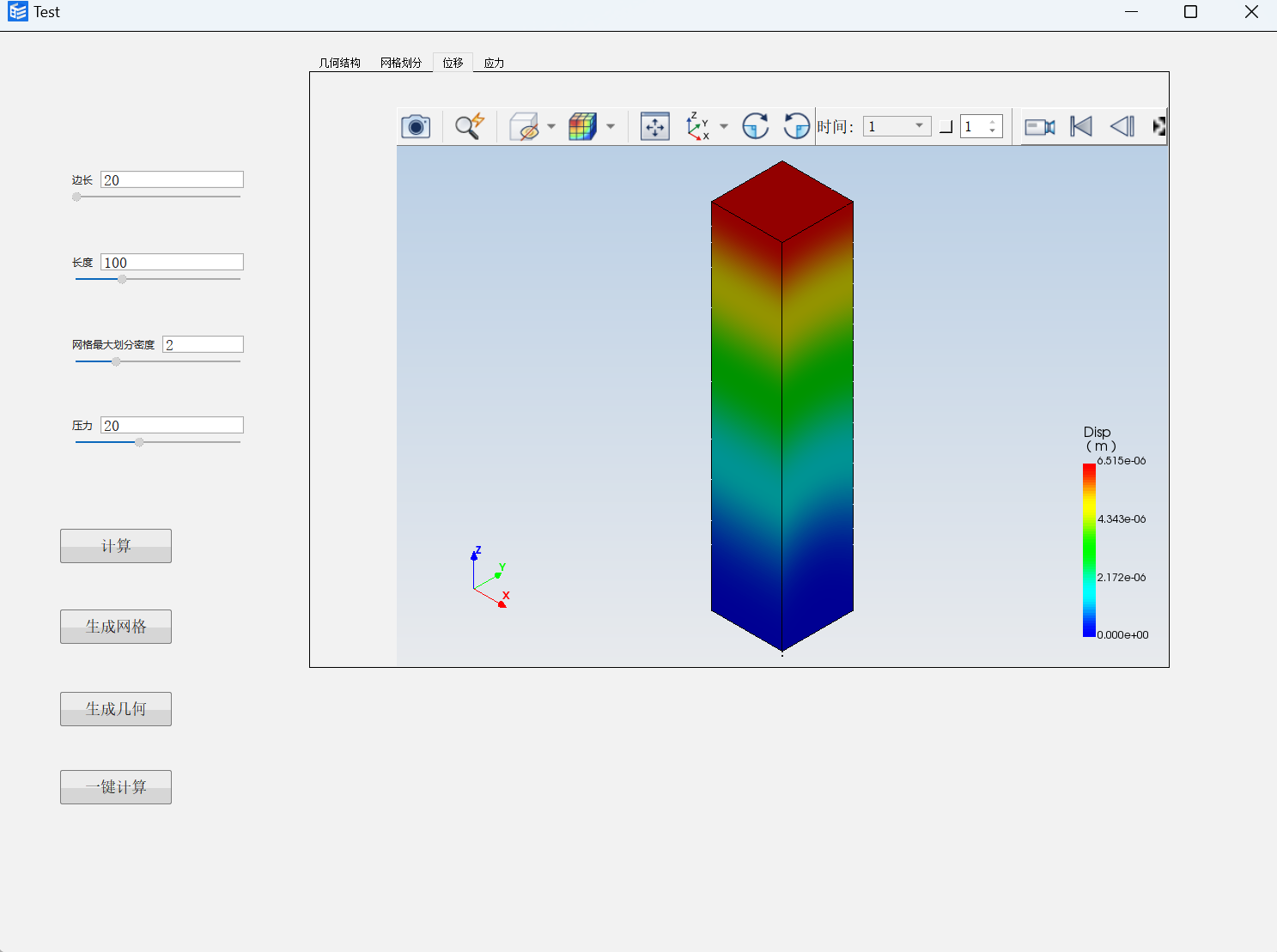
Task: Click the 长度 slider handle
Action: coord(122,279)
